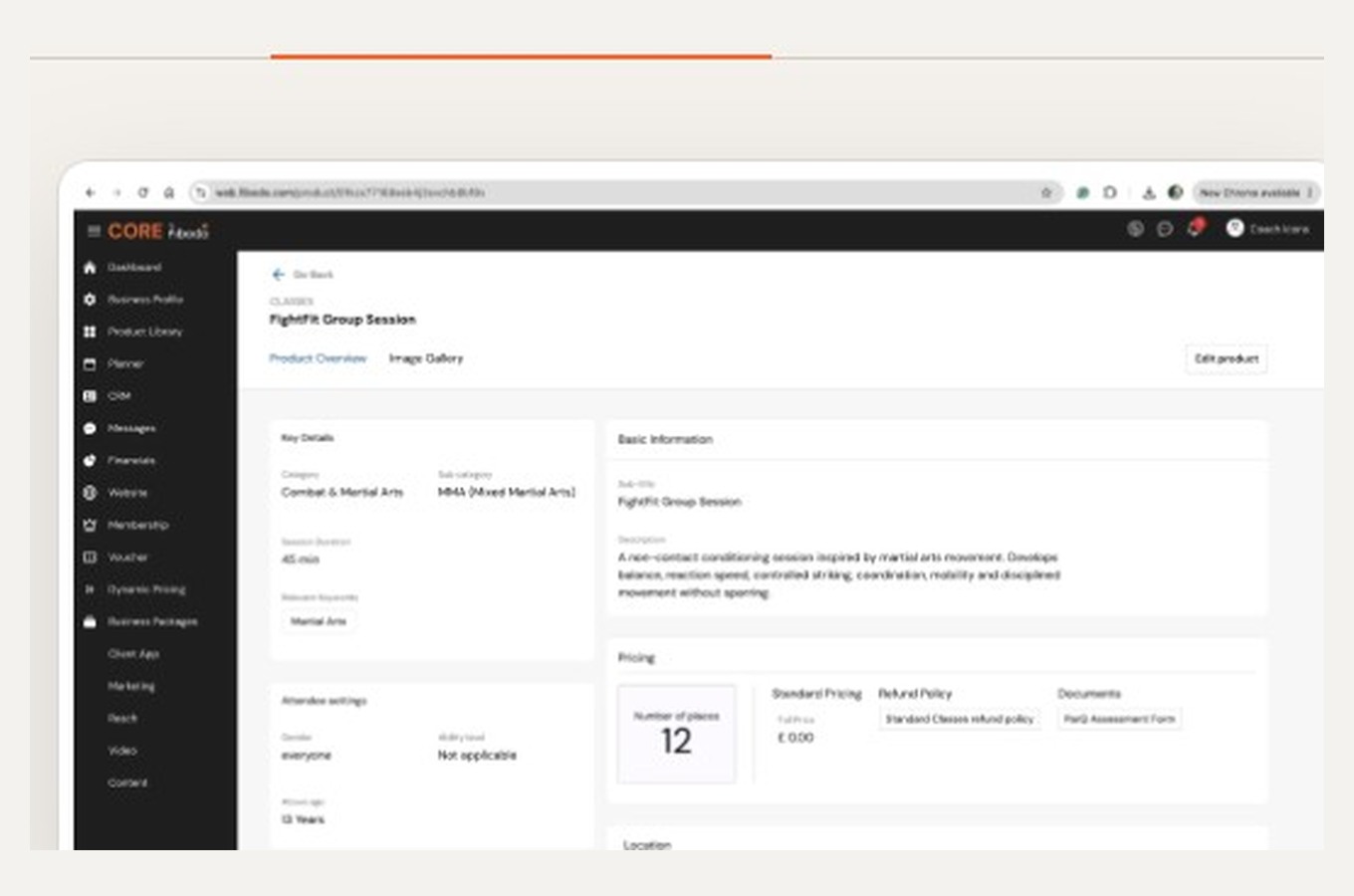Click the Edit product button

1227,358
